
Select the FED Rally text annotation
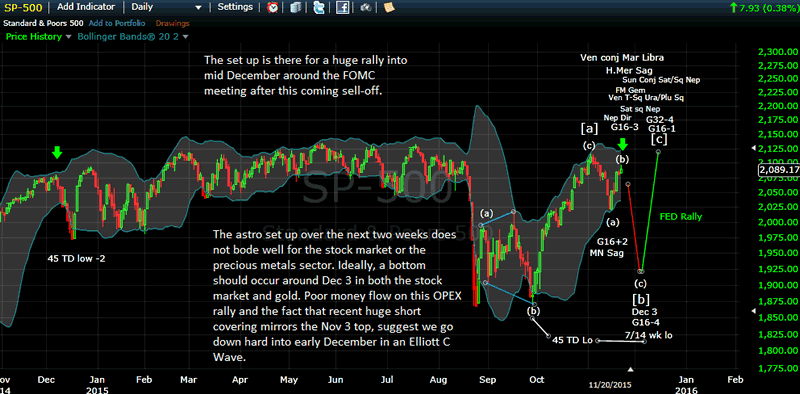point(680,216)
